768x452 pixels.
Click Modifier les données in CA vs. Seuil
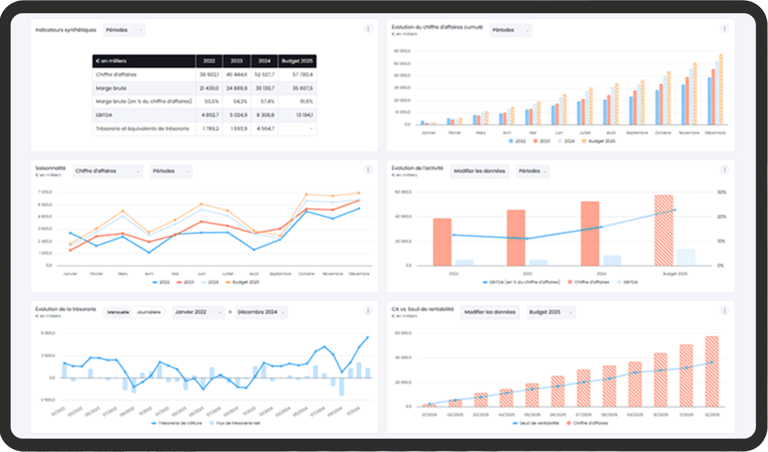pyautogui.click(x=490, y=312)
